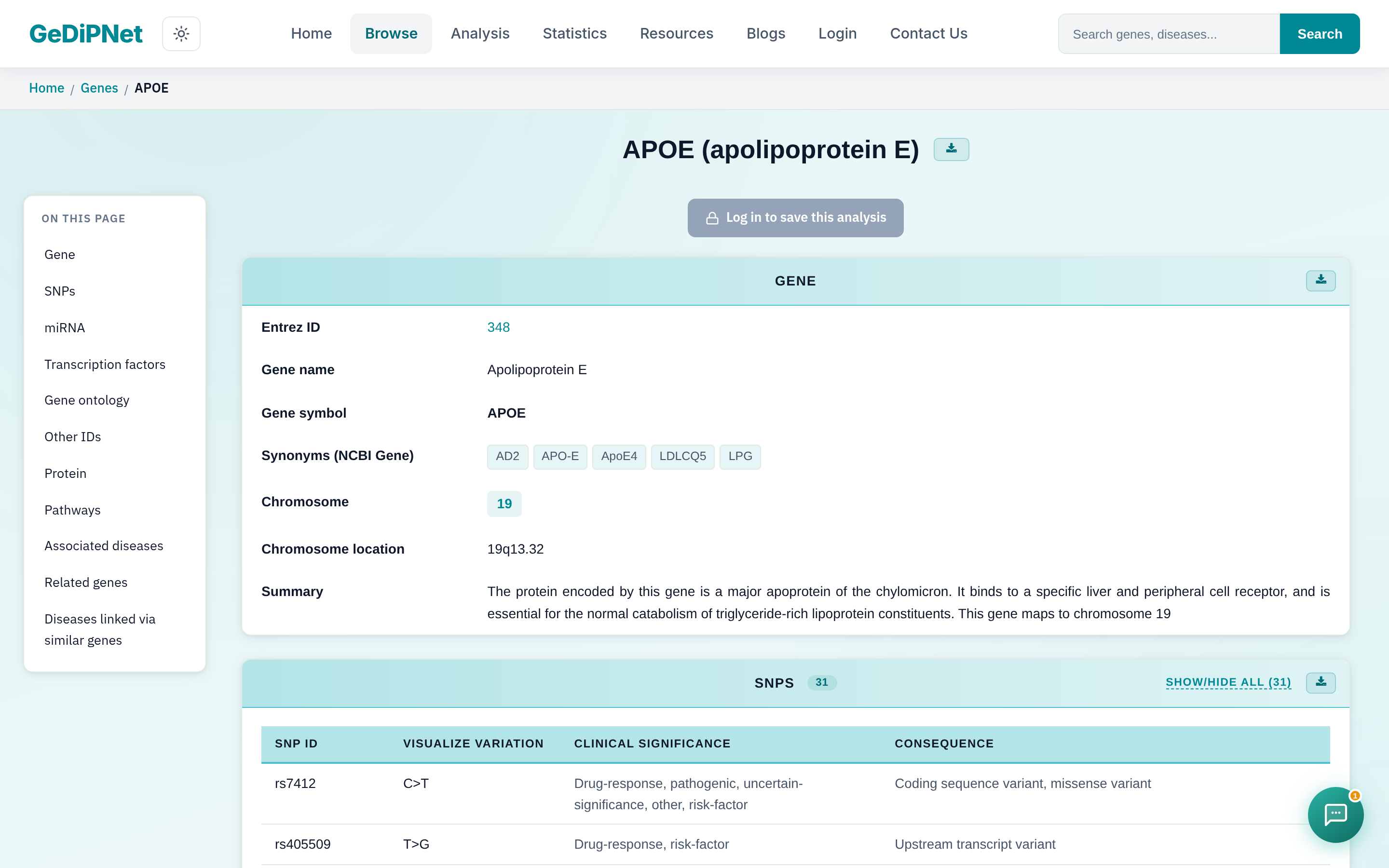Open Entrez ID 348 link
Viewport: 1389px width, 868px height.
pyautogui.click(x=498, y=327)
